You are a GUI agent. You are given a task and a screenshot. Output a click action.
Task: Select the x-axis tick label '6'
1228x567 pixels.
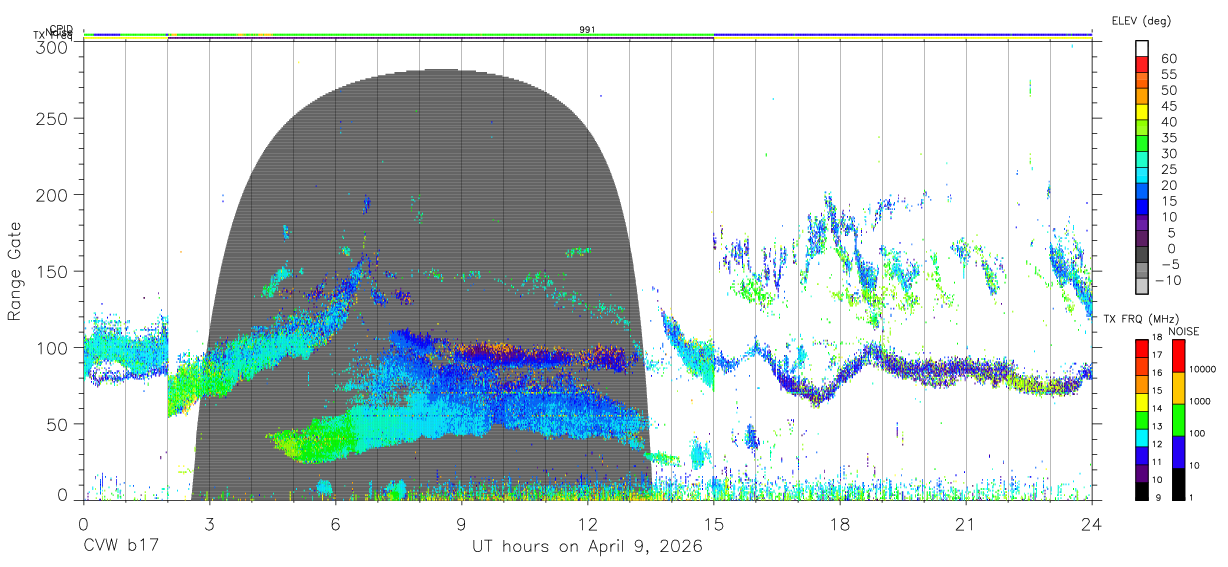pyautogui.click(x=335, y=523)
